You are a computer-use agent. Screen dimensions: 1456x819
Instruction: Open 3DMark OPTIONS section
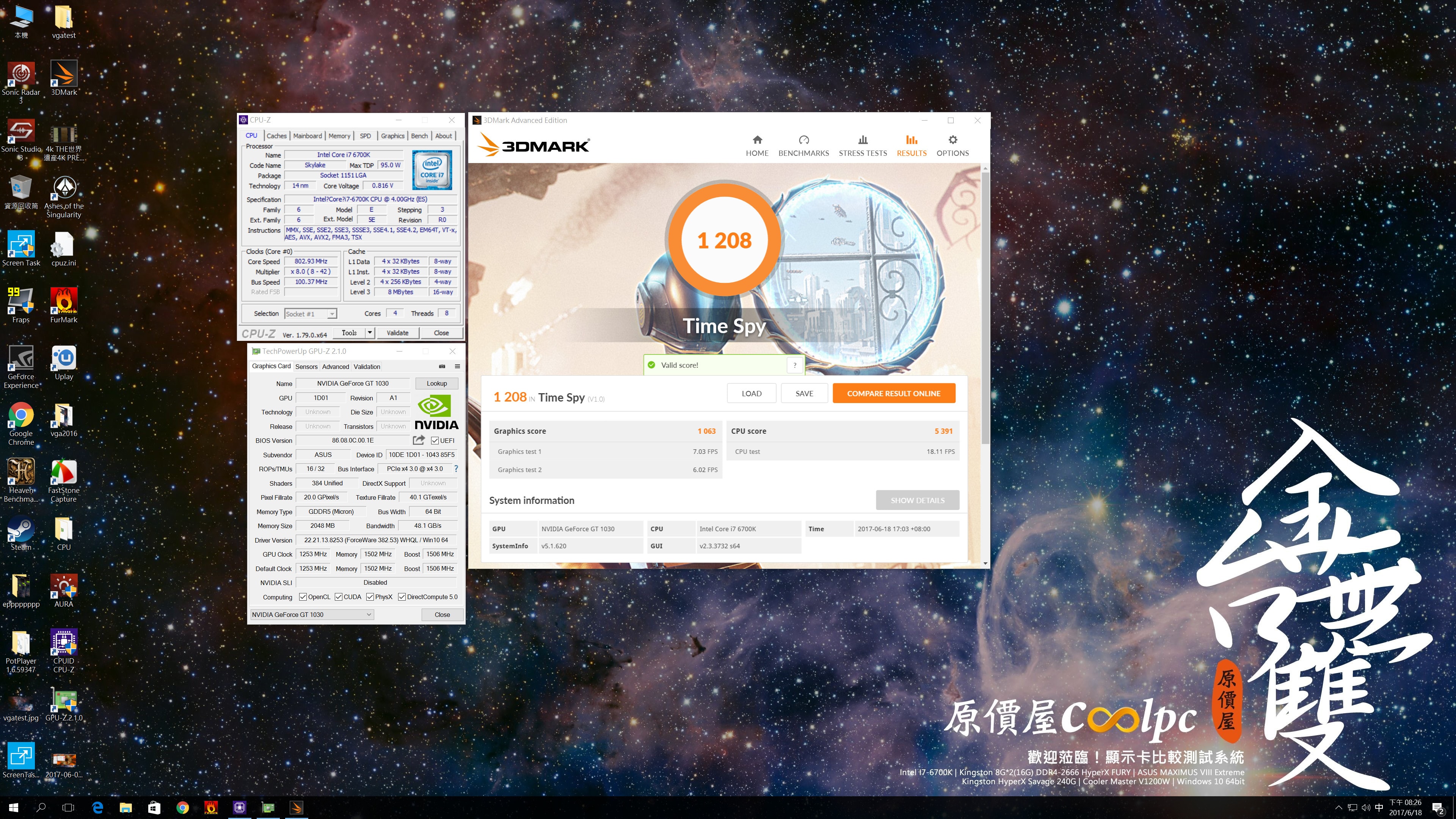[x=952, y=146]
